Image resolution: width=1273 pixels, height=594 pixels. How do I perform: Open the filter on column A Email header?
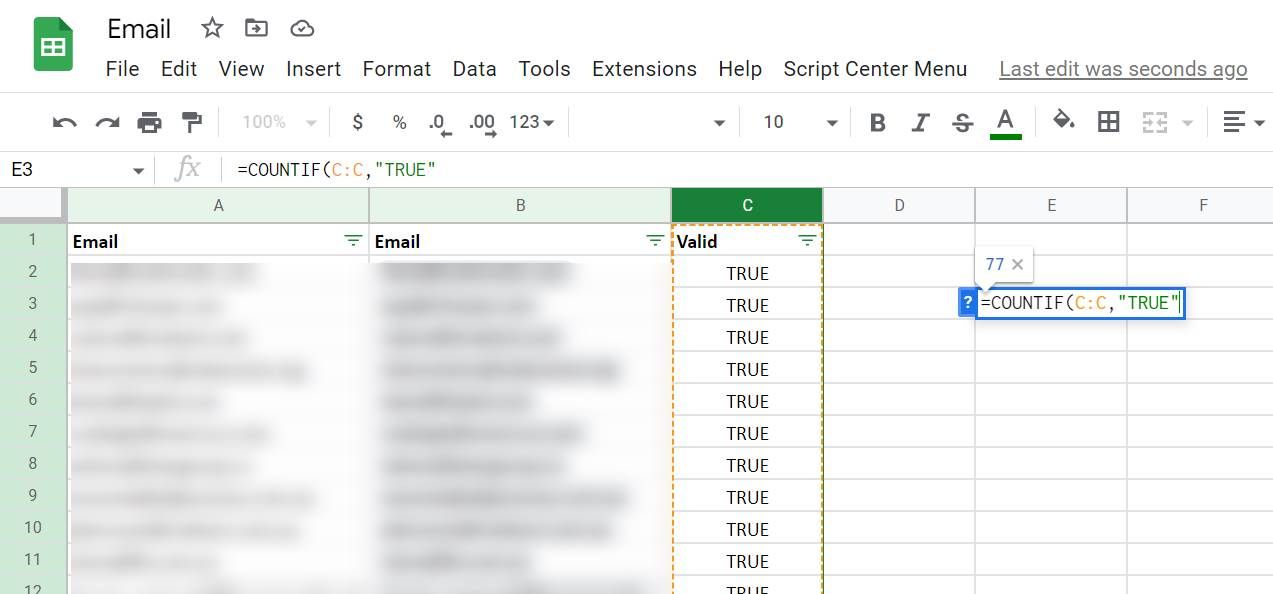pyautogui.click(x=352, y=240)
